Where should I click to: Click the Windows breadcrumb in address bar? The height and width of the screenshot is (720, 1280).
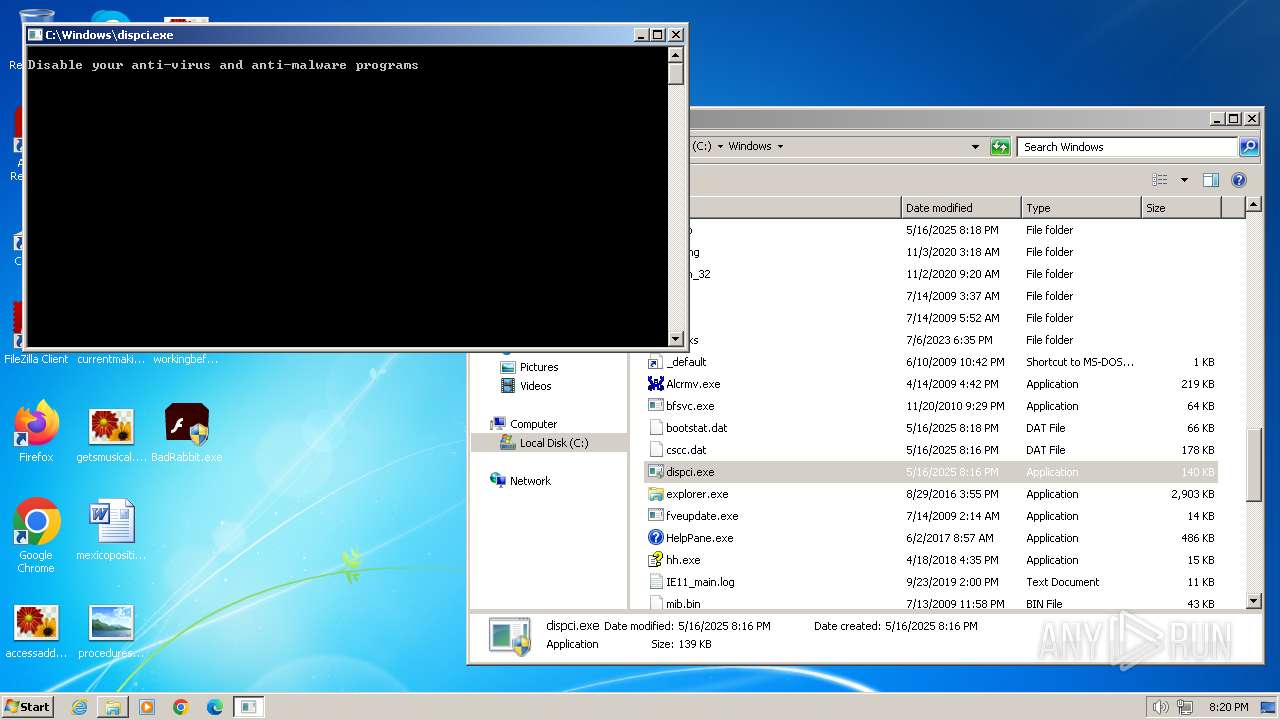click(x=749, y=147)
